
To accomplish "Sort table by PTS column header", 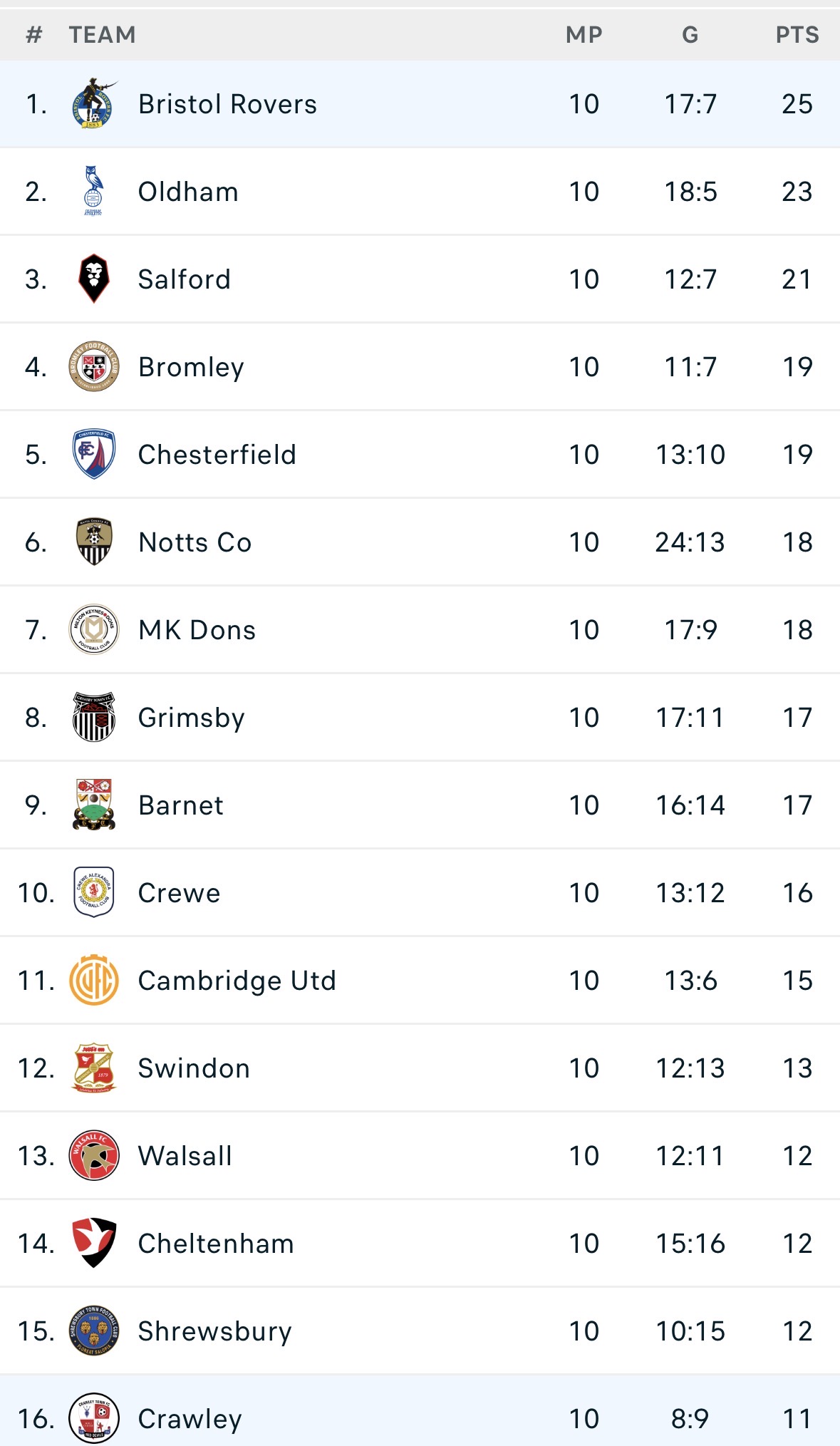I will coord(797,34).
